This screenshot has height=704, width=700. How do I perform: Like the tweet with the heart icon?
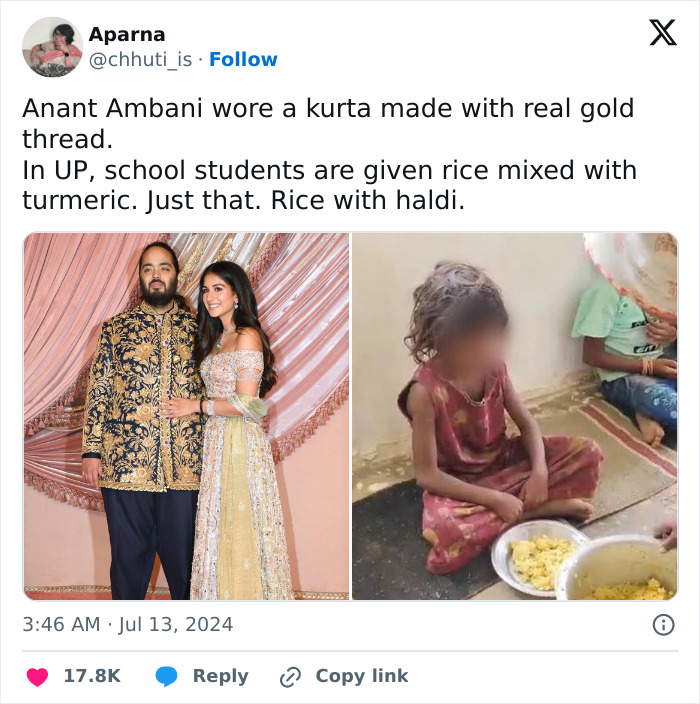pos(37,676)
